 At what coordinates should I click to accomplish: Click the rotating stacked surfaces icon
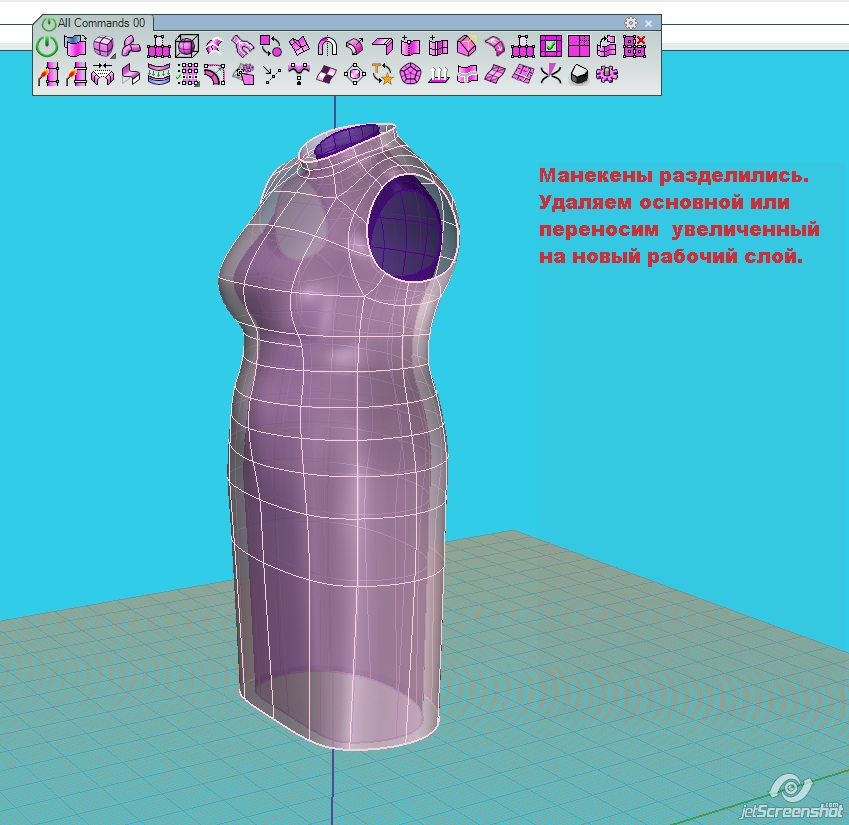(606, 46)
